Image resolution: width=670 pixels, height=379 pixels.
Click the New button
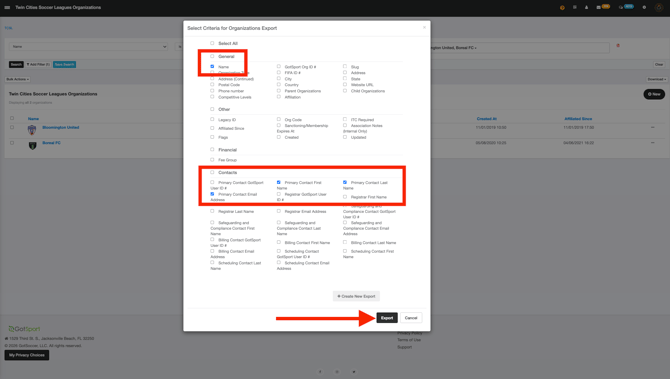654,94
